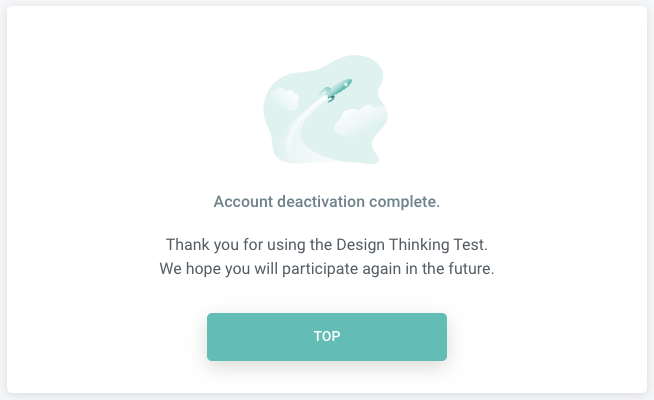Screen dimensions: 654x400
Task: Click the 'We hope you will participate' sentence
Action: click(327, 269)
